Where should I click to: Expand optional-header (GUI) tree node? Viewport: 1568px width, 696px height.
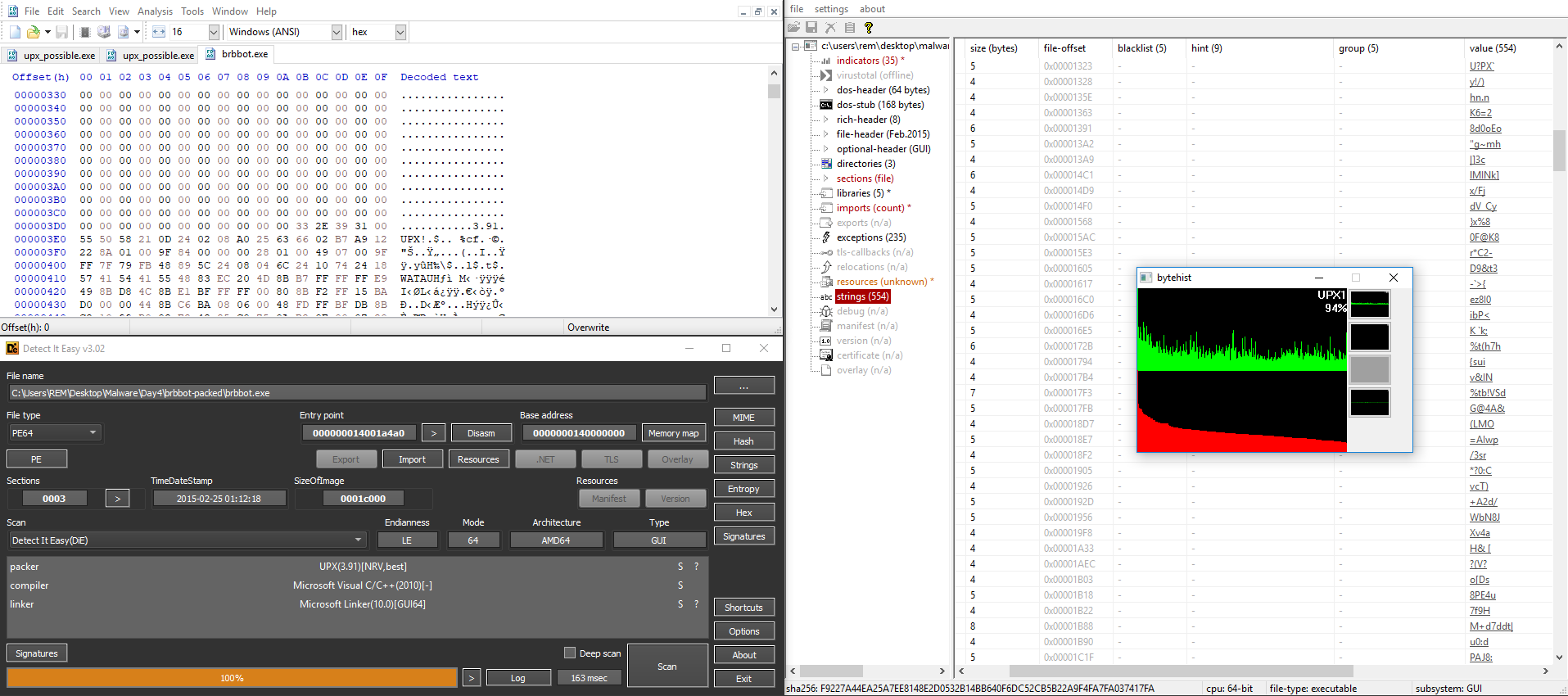(825, 149)
